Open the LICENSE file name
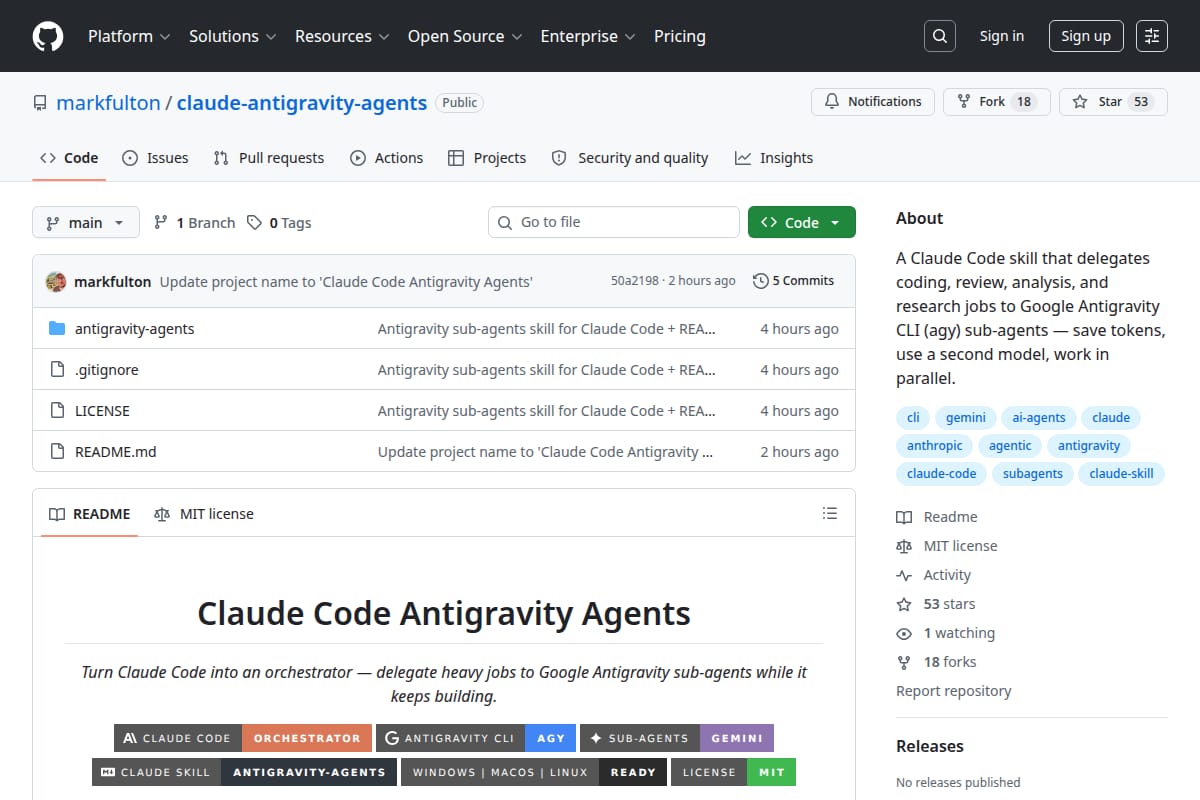Image resolution: width=1200 pixels, height=800 pixels. pos(102,411)
